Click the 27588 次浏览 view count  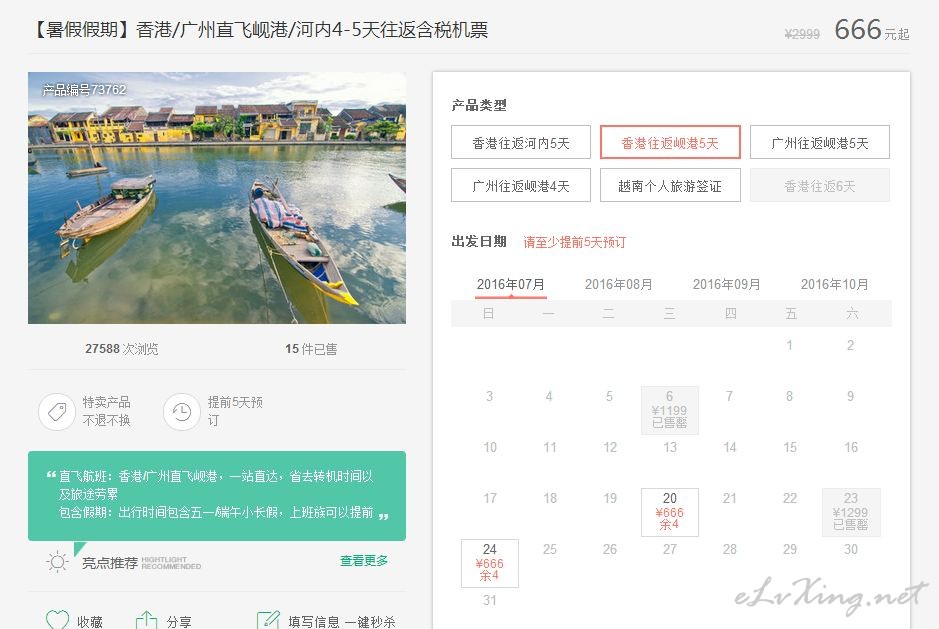coord(122,349)
